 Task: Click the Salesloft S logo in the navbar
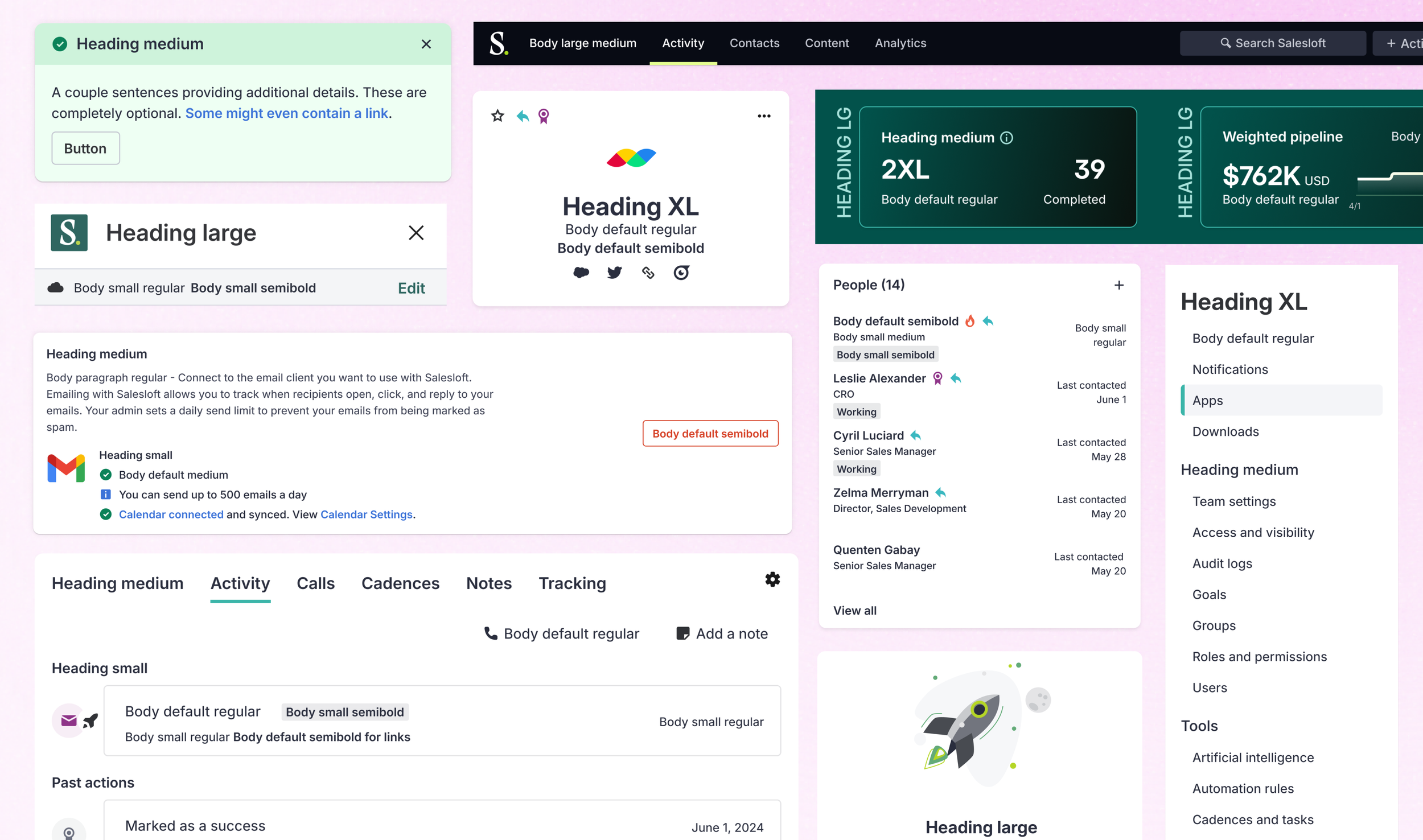tap(499, 43)
